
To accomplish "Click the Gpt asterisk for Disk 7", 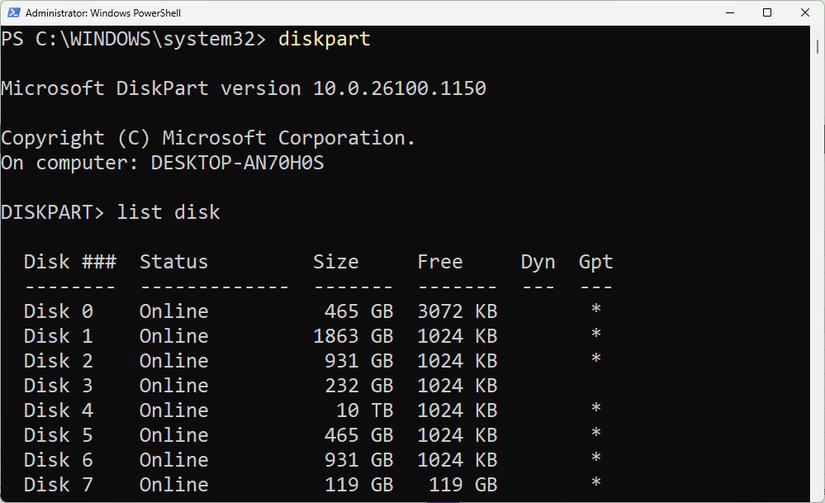I will click(596, 484).
